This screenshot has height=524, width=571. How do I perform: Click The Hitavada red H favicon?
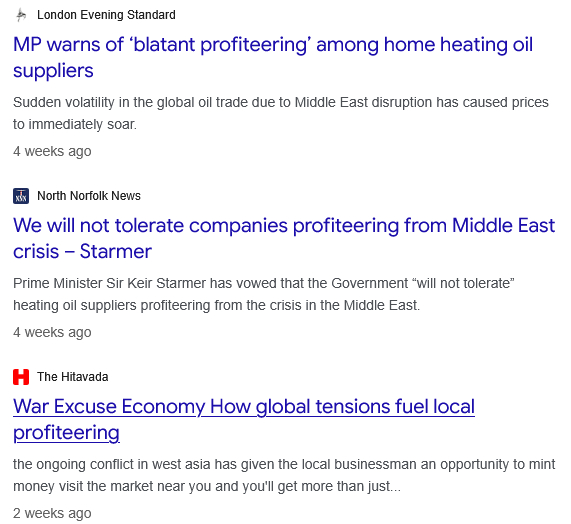[21, 377]
